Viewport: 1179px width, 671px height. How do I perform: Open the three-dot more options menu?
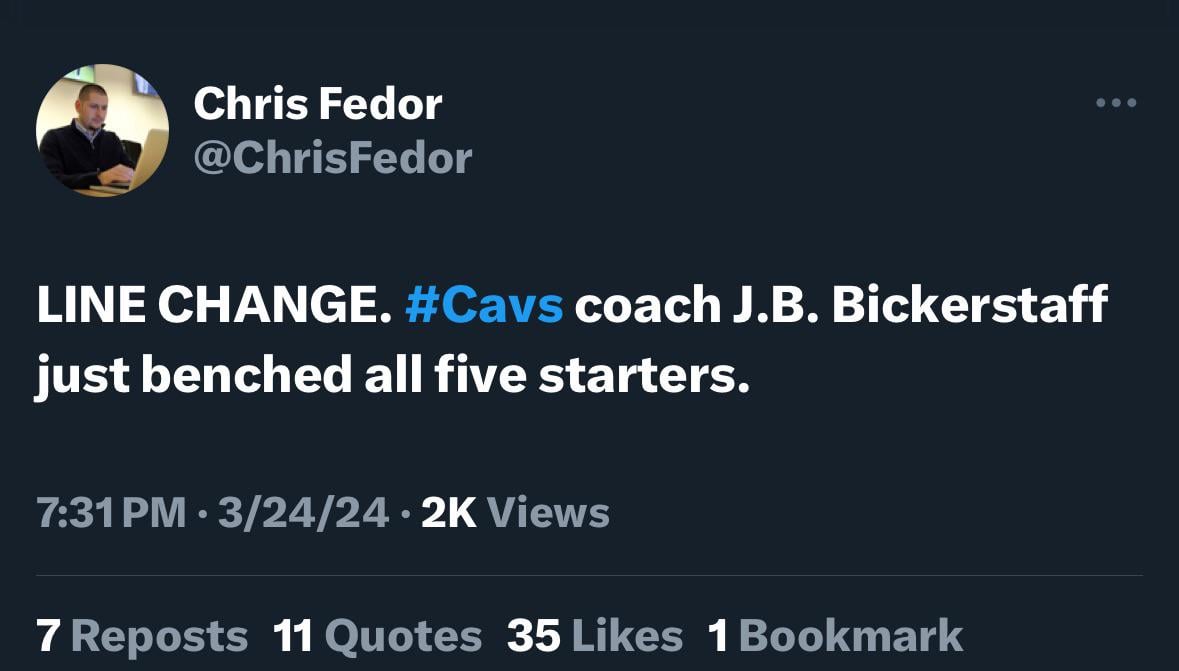click(1116, 103)
